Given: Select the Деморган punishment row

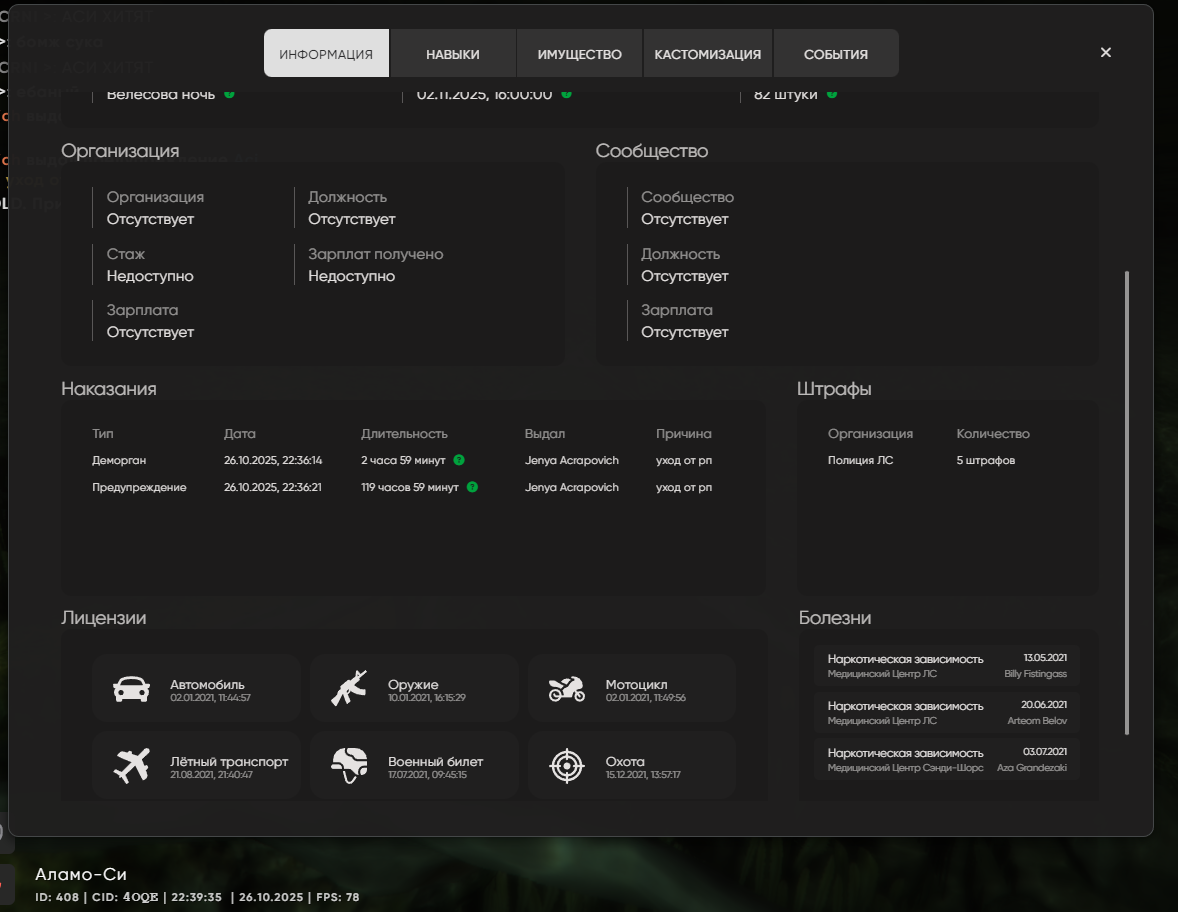Looking at the screenshot, I should point(400,461).
